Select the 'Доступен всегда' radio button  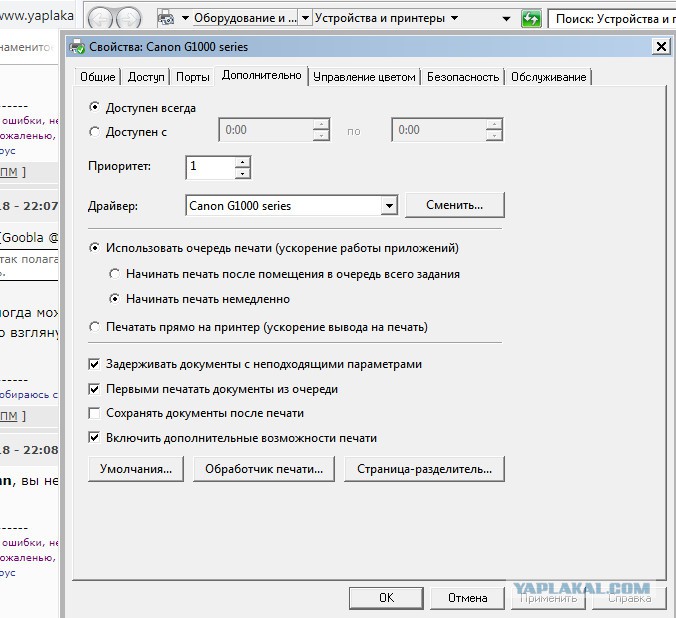tap(94, 107)
